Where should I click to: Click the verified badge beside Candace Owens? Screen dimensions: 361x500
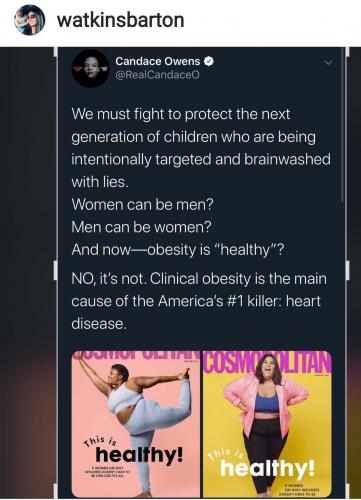click(x=209, y=61)
